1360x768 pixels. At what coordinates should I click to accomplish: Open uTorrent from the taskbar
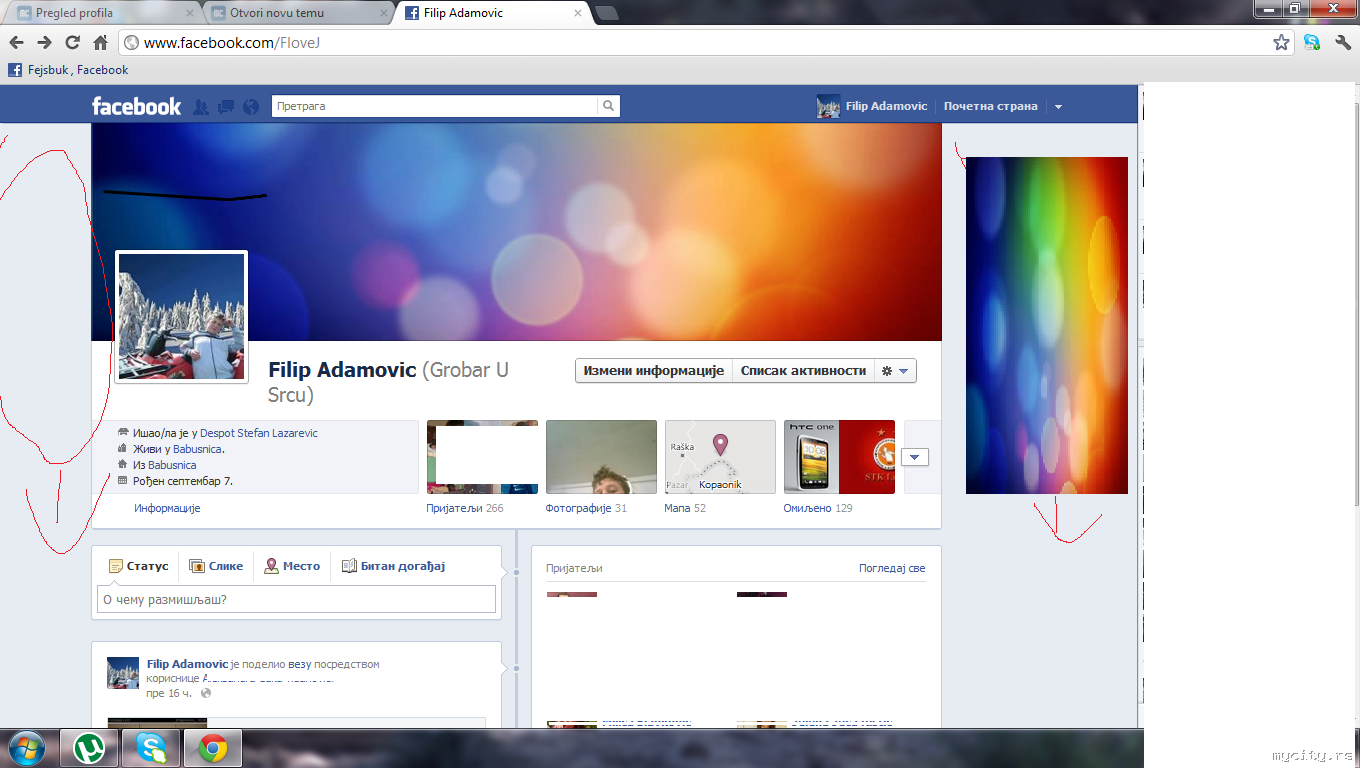[x=90, y=748]
